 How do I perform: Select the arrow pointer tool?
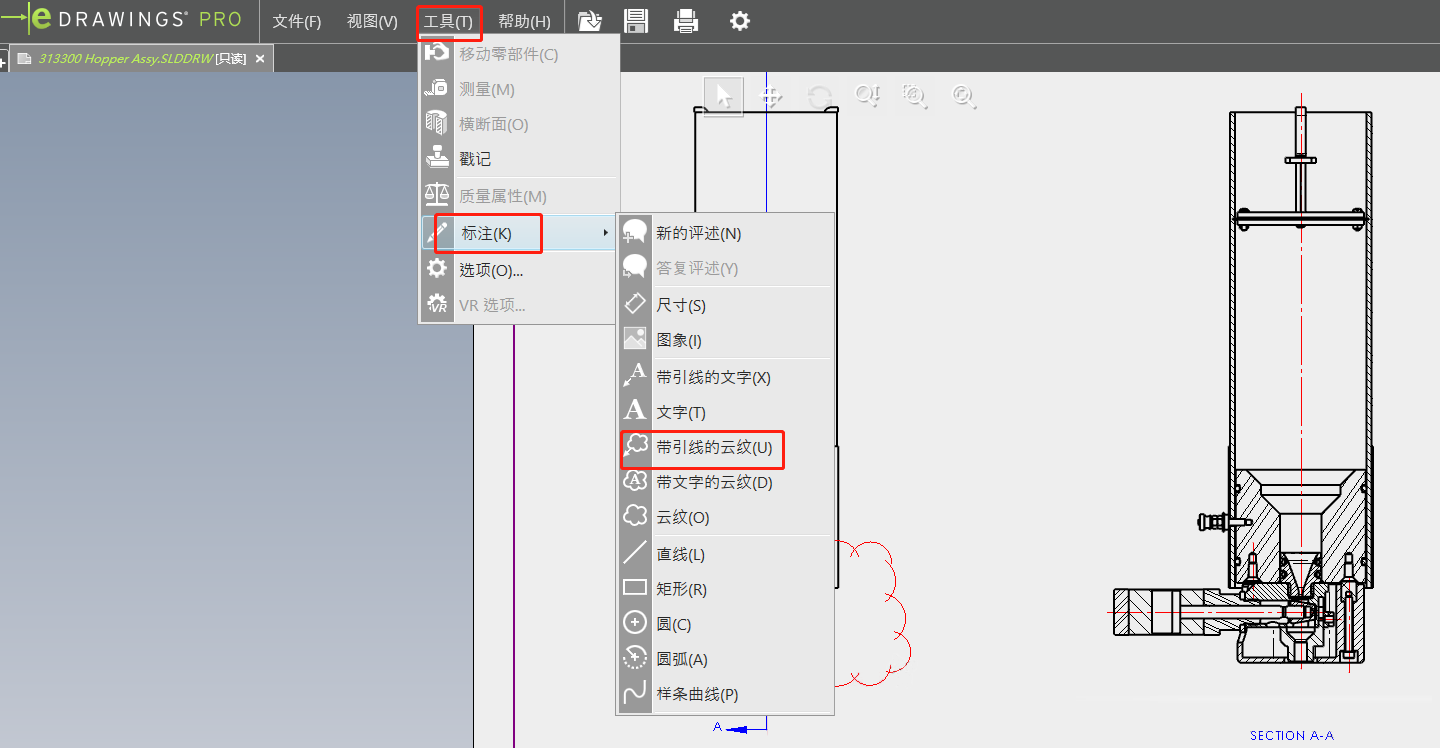tap(724, 96)
